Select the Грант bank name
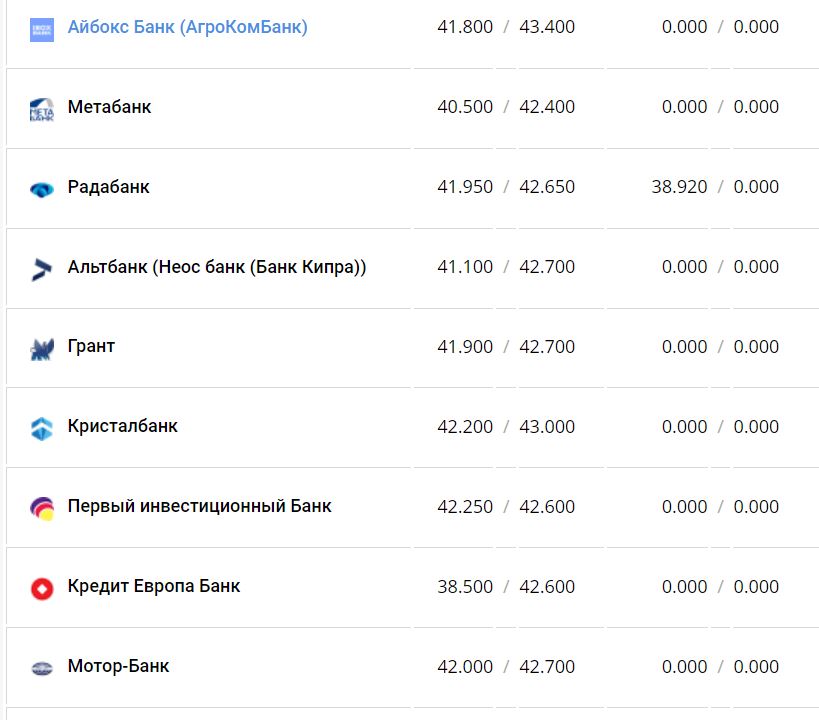 pos(91,347)
